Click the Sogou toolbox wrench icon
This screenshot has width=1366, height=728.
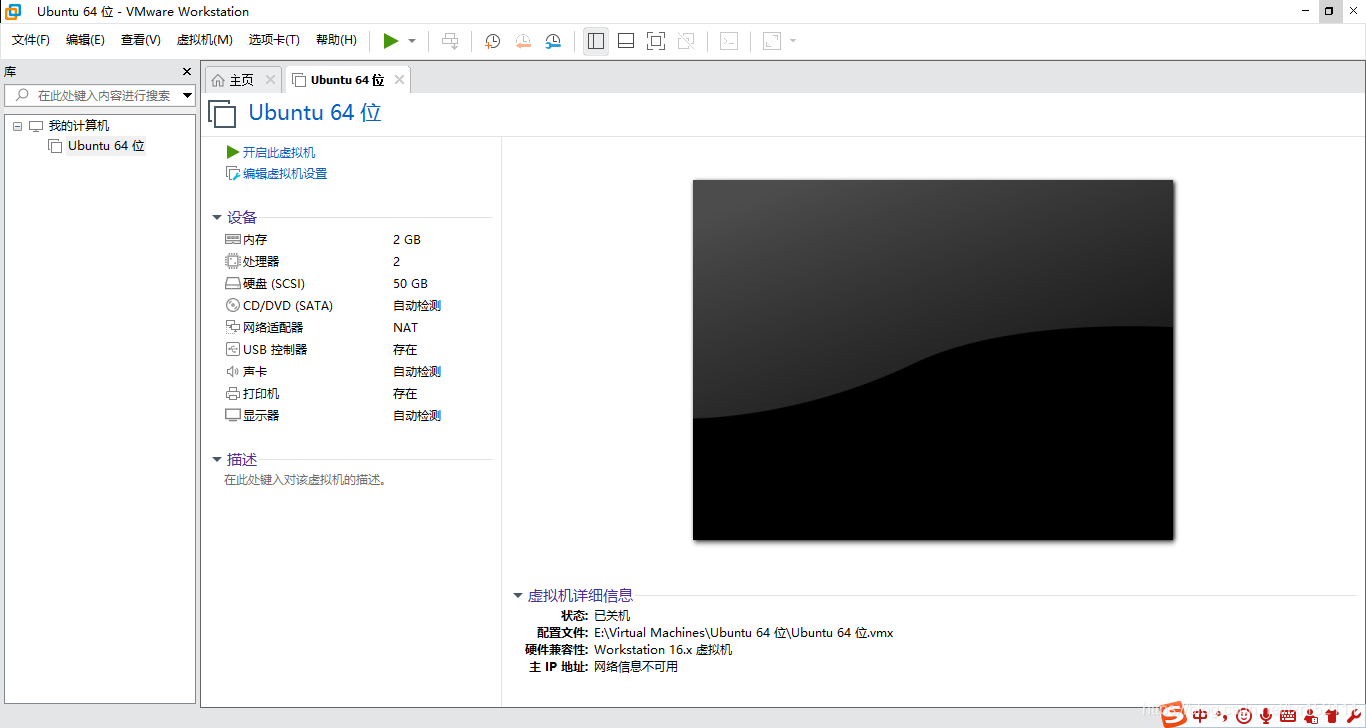click(x=1353, y=716)
